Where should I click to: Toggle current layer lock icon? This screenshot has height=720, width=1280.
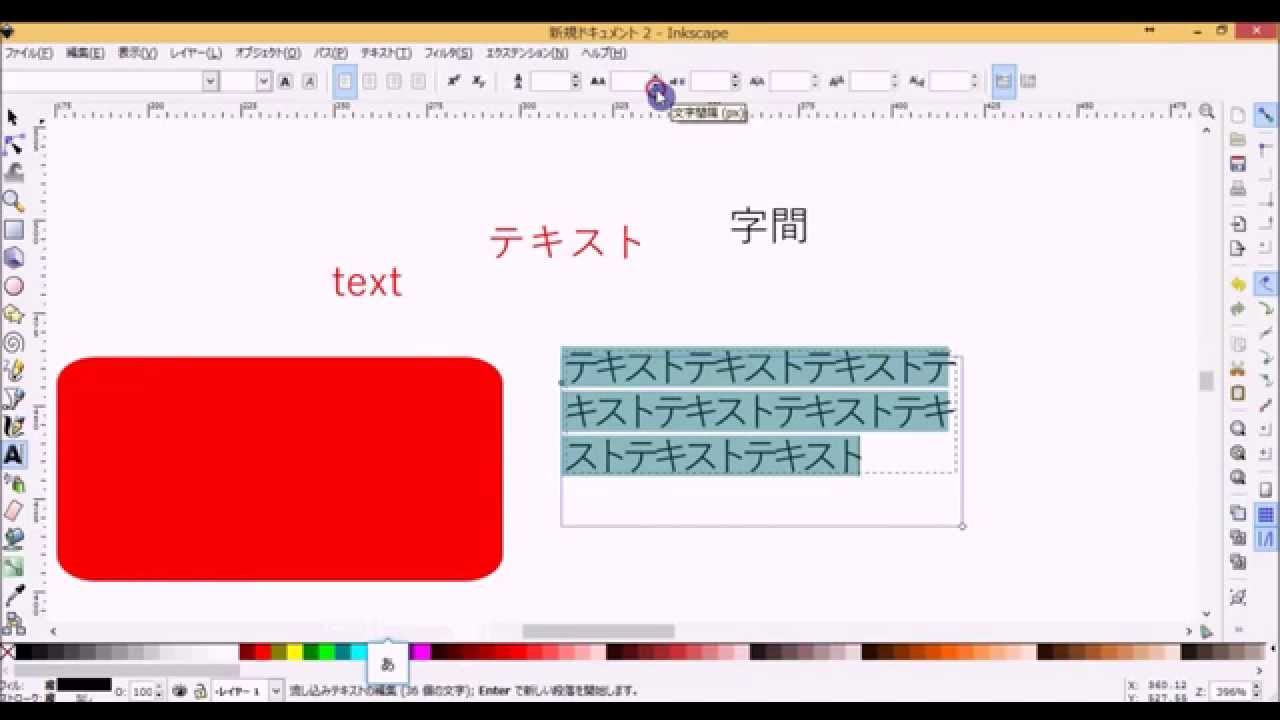click(200, 690)
